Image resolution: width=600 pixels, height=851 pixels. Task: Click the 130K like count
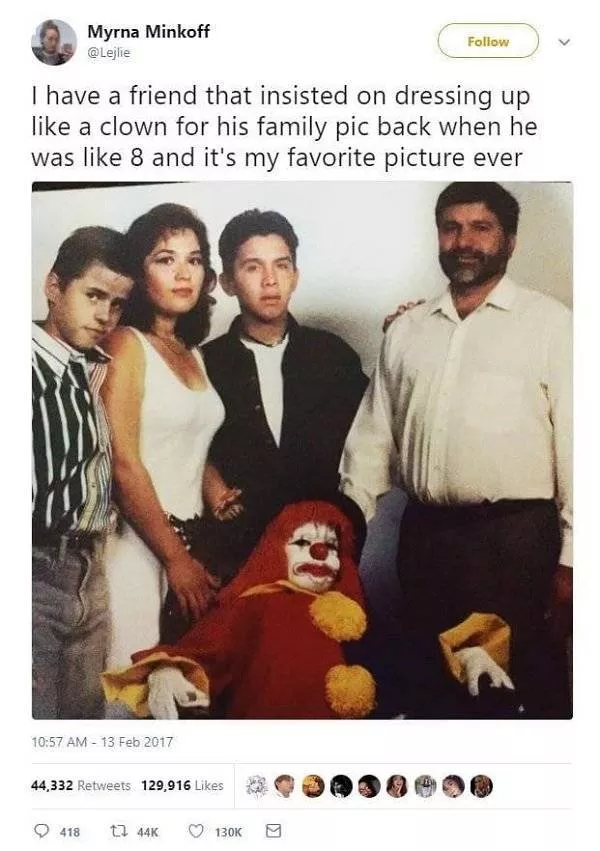coord(228,831)
